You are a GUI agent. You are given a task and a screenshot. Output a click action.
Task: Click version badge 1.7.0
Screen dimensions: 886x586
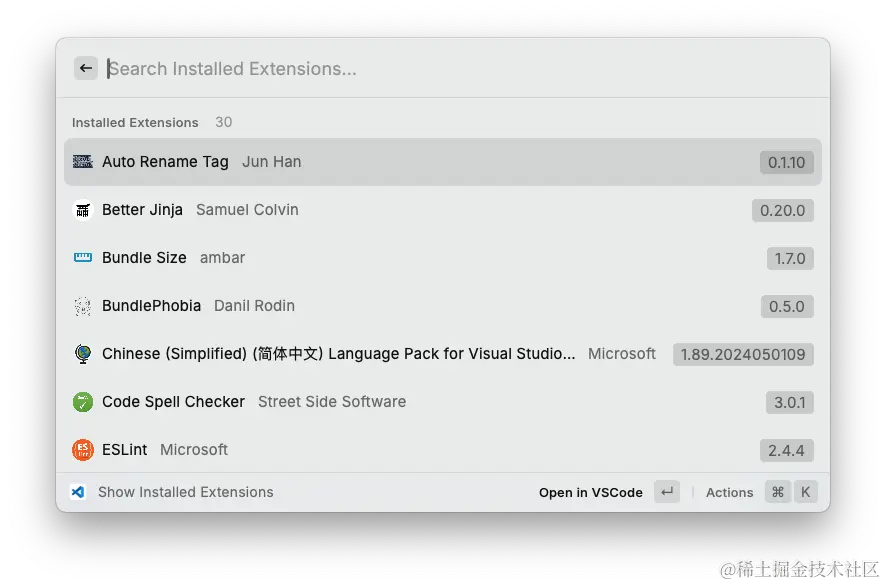pyautogui.click(x=790, y=258)
